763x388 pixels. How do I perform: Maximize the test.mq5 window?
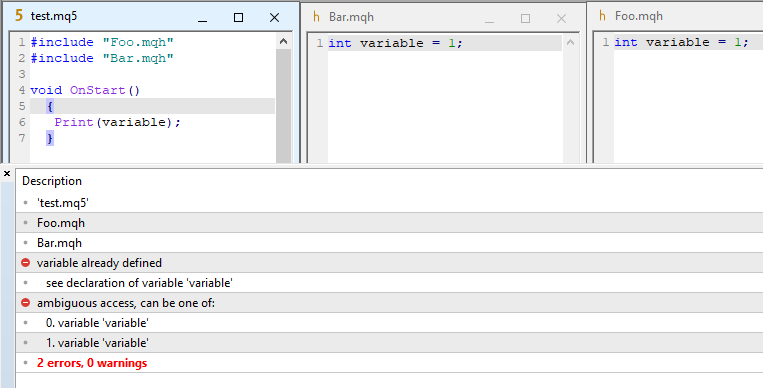238,18
